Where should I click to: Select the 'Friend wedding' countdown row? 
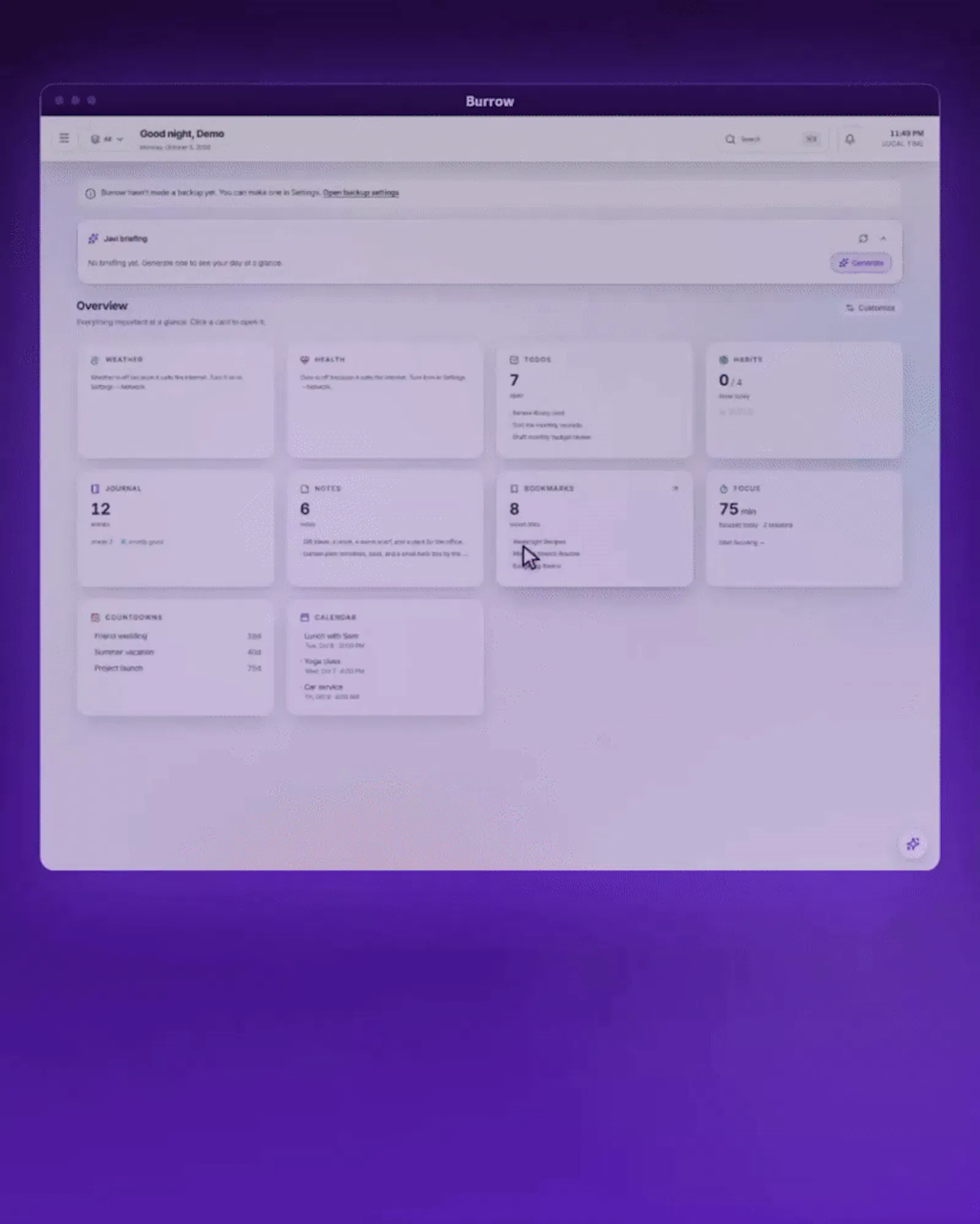(178, 636)
